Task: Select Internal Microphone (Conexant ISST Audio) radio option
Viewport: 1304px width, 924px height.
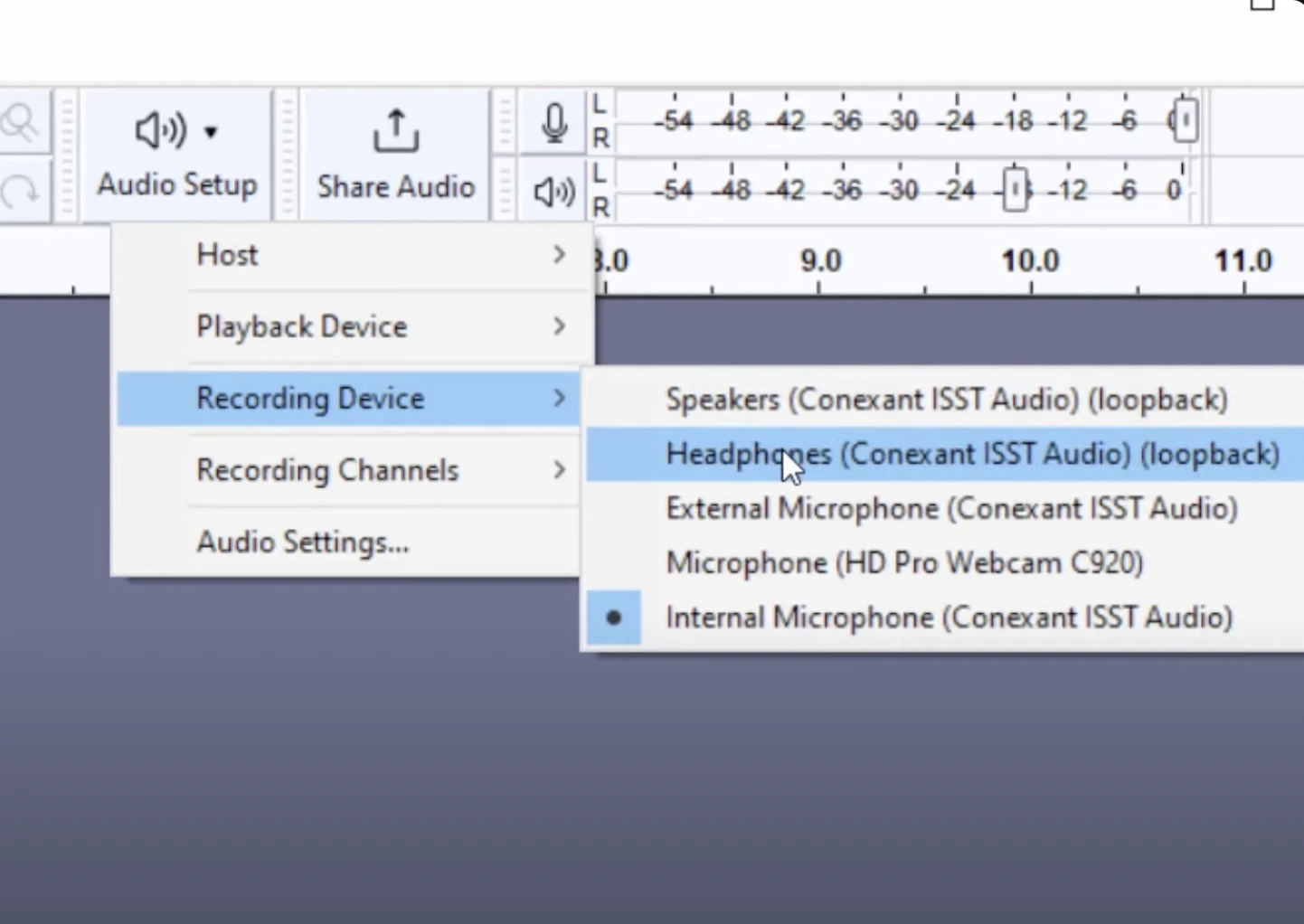Action: click(949, 618)
